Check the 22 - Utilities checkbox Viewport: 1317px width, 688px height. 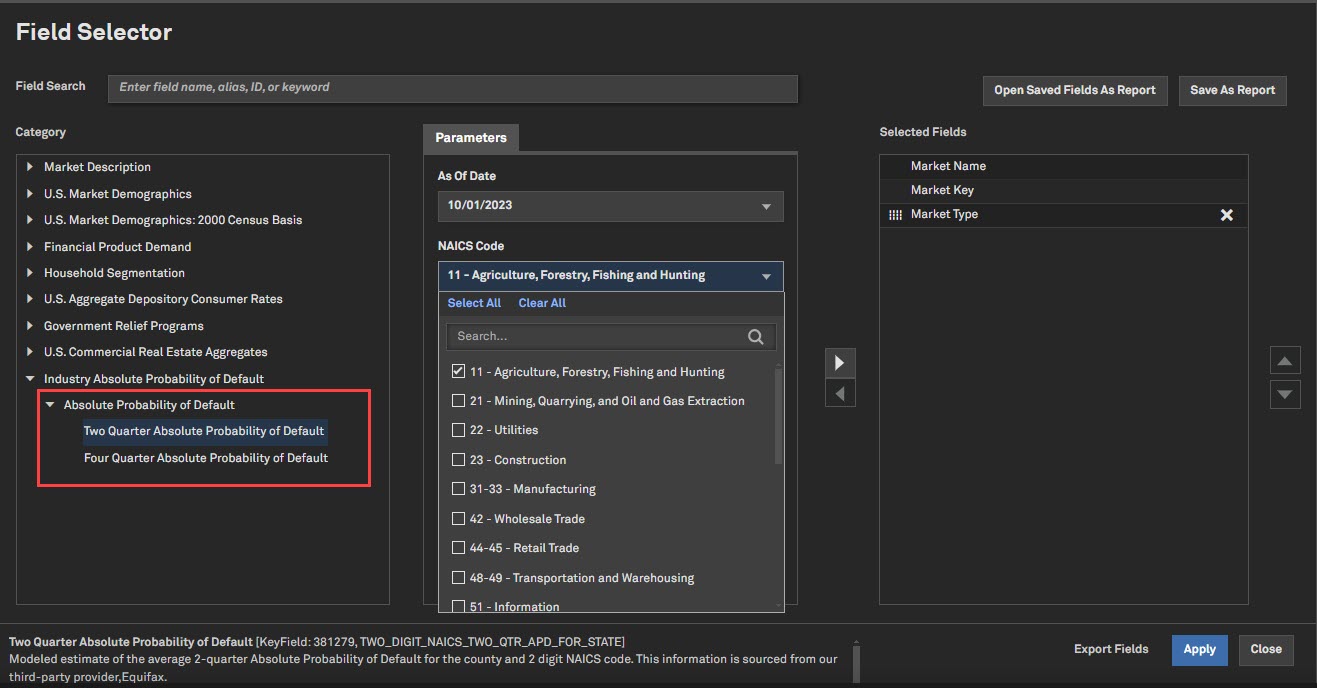click(x=458, y=430)
